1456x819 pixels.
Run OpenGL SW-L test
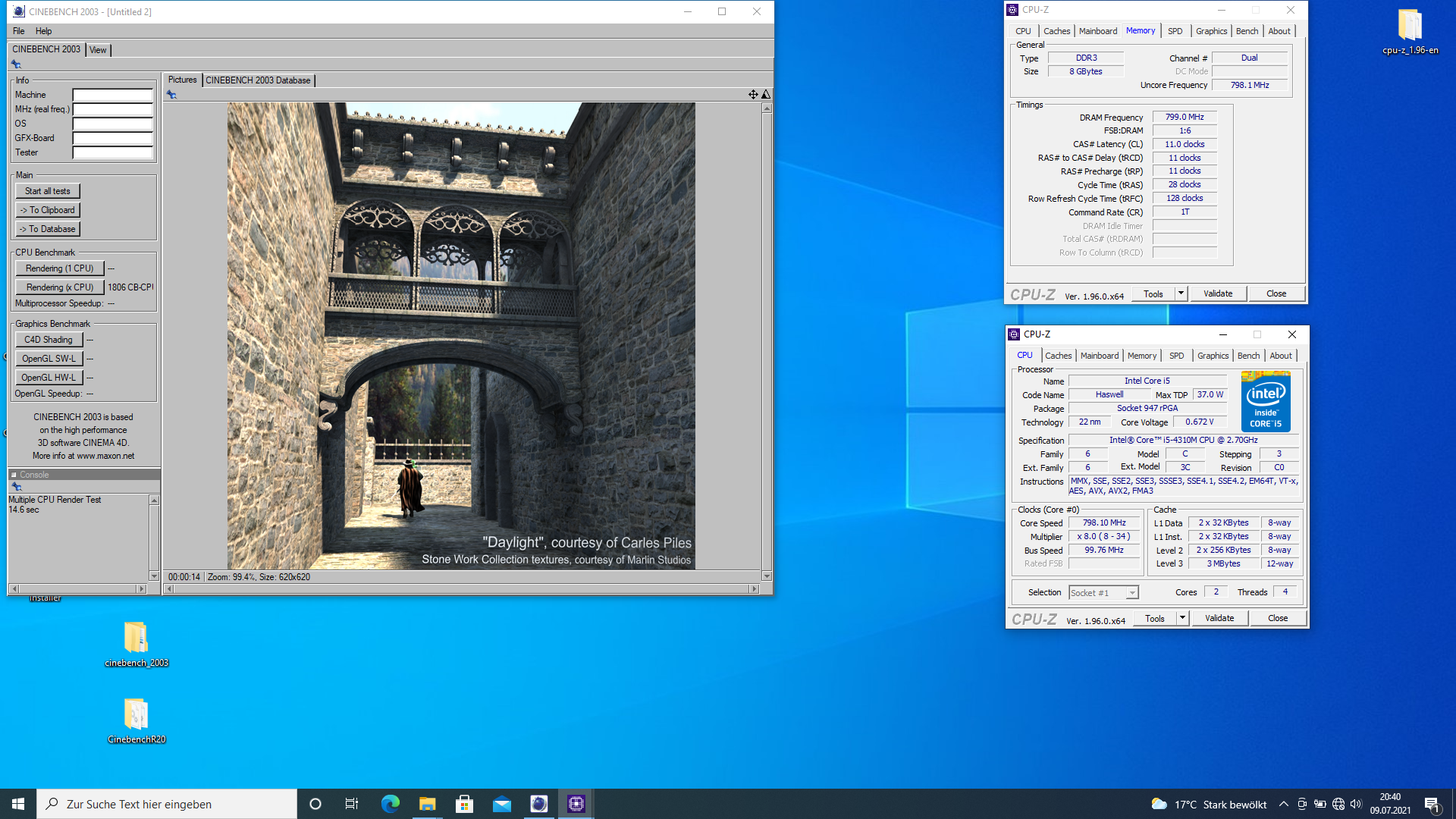coord(49,359)
